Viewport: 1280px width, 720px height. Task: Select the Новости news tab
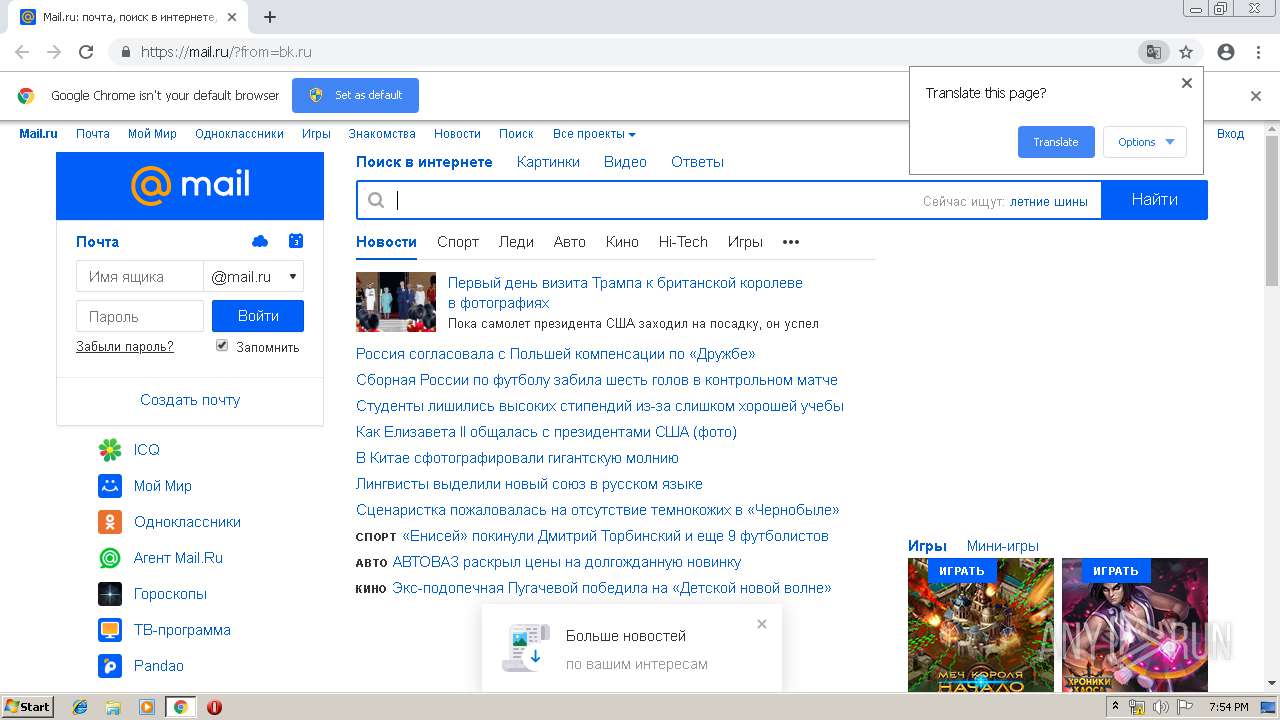click(386, 242)
